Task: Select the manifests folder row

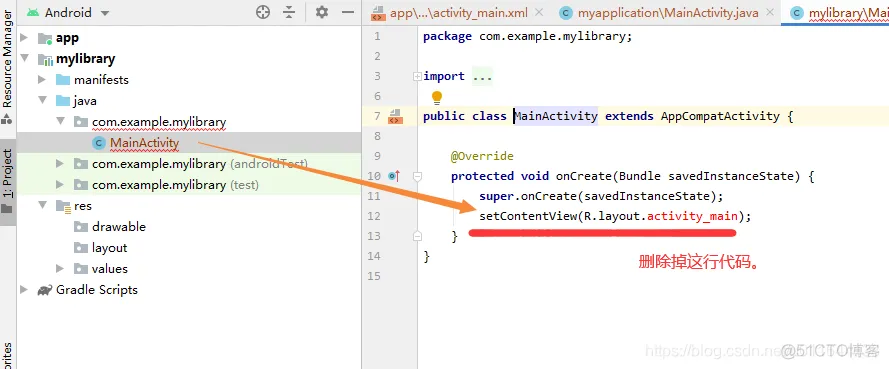Action: [189, 79]
